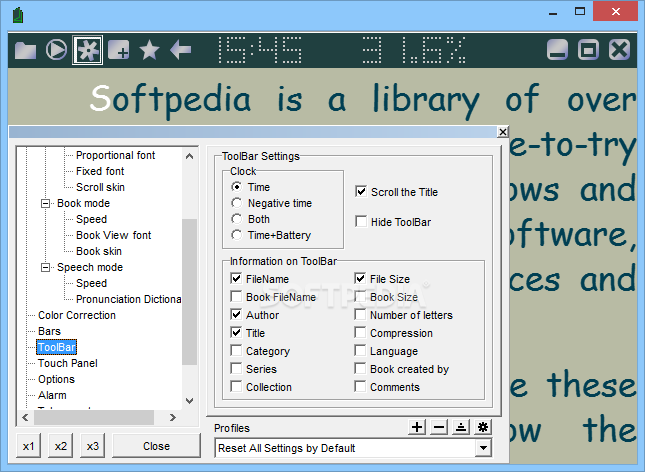645x472 pixels.
Task: Click the Close button
Action: 156,446
